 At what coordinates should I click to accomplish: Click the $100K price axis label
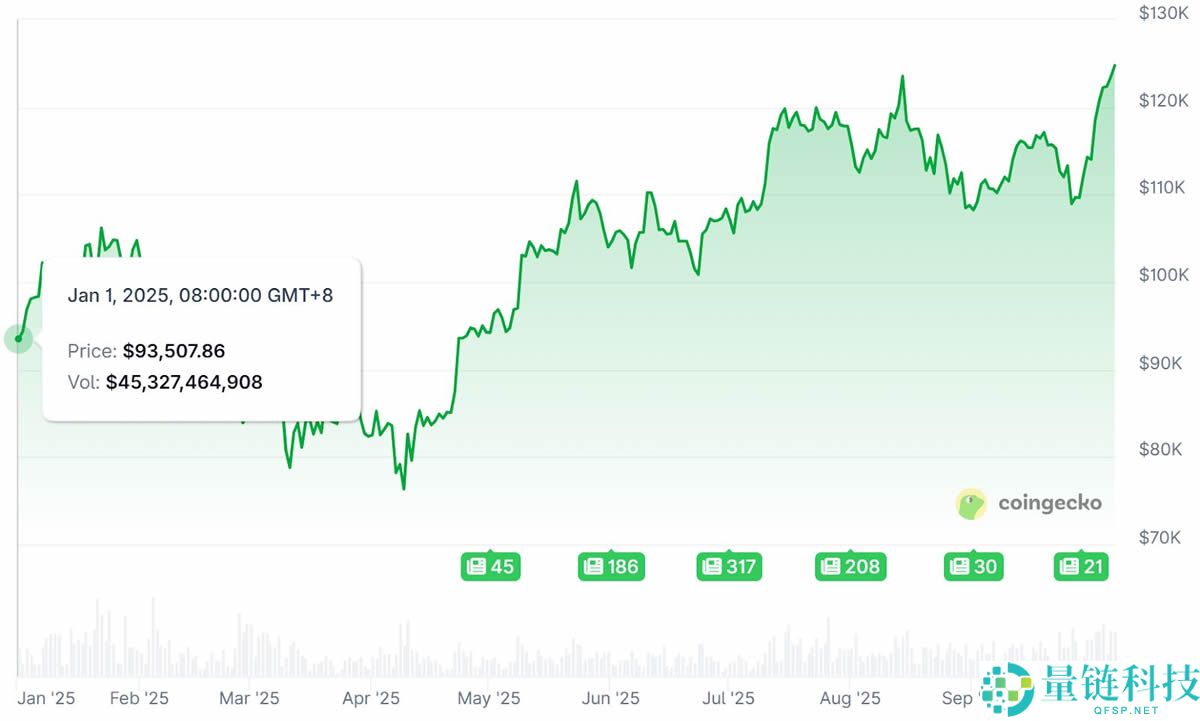[1163, 275]
